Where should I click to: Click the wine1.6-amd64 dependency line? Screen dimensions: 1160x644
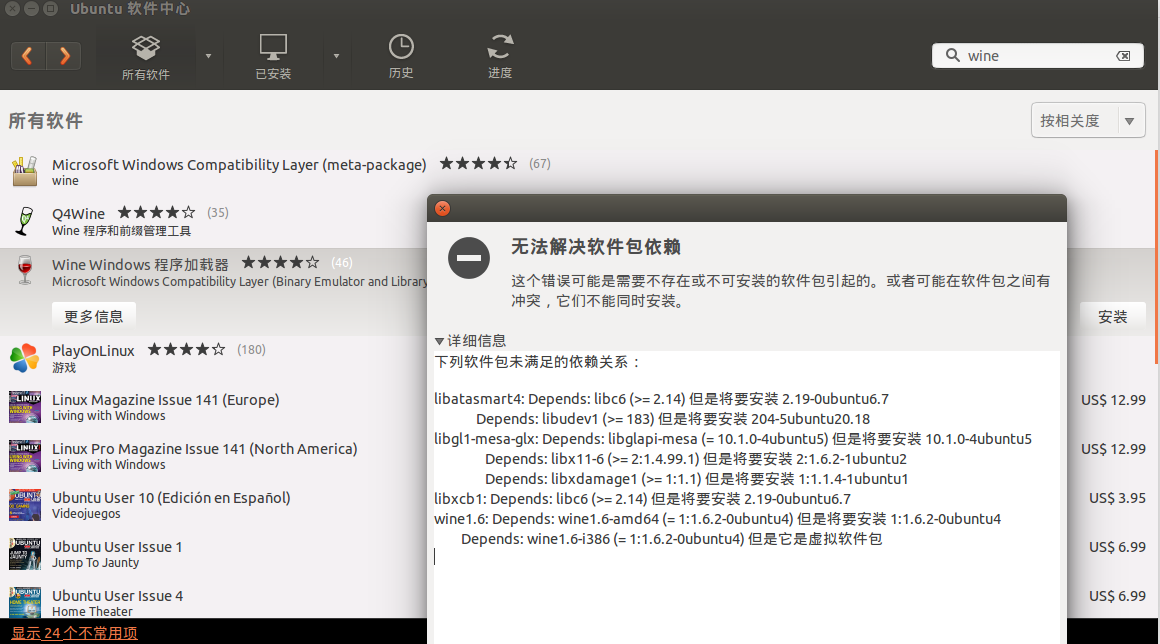(x=718, y=518)
